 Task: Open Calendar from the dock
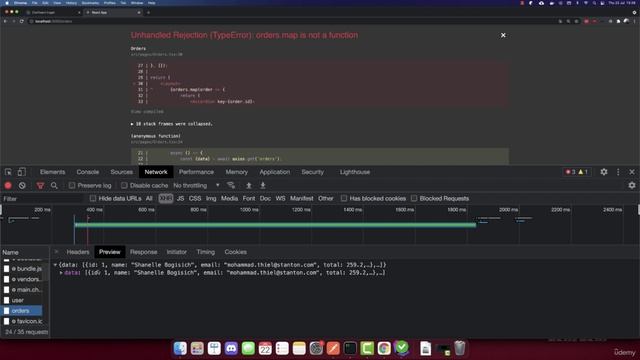point(265,348)
